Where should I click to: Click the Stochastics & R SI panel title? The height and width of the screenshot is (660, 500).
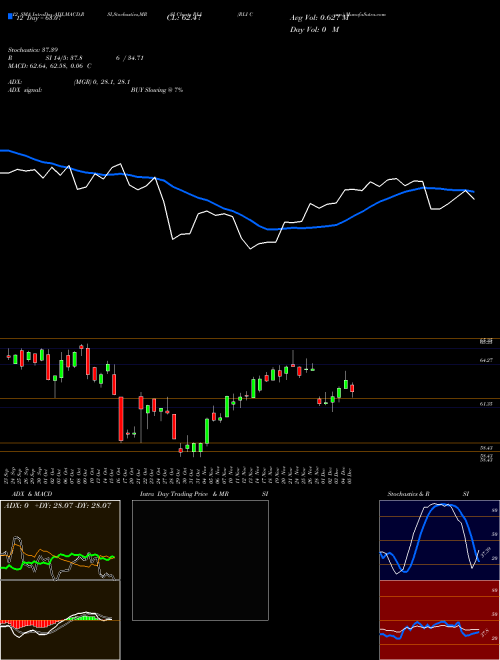click(x=428, y=494)
